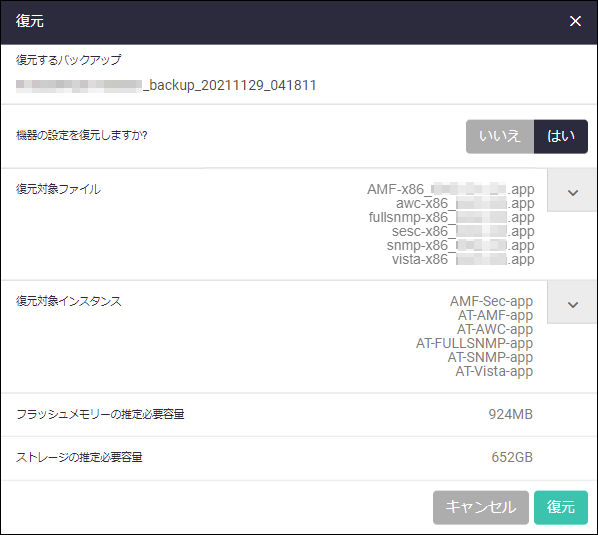Select the AMF-x86 app file entry
Viewport: 598px width, 535px height.
(x=451, y=189)
